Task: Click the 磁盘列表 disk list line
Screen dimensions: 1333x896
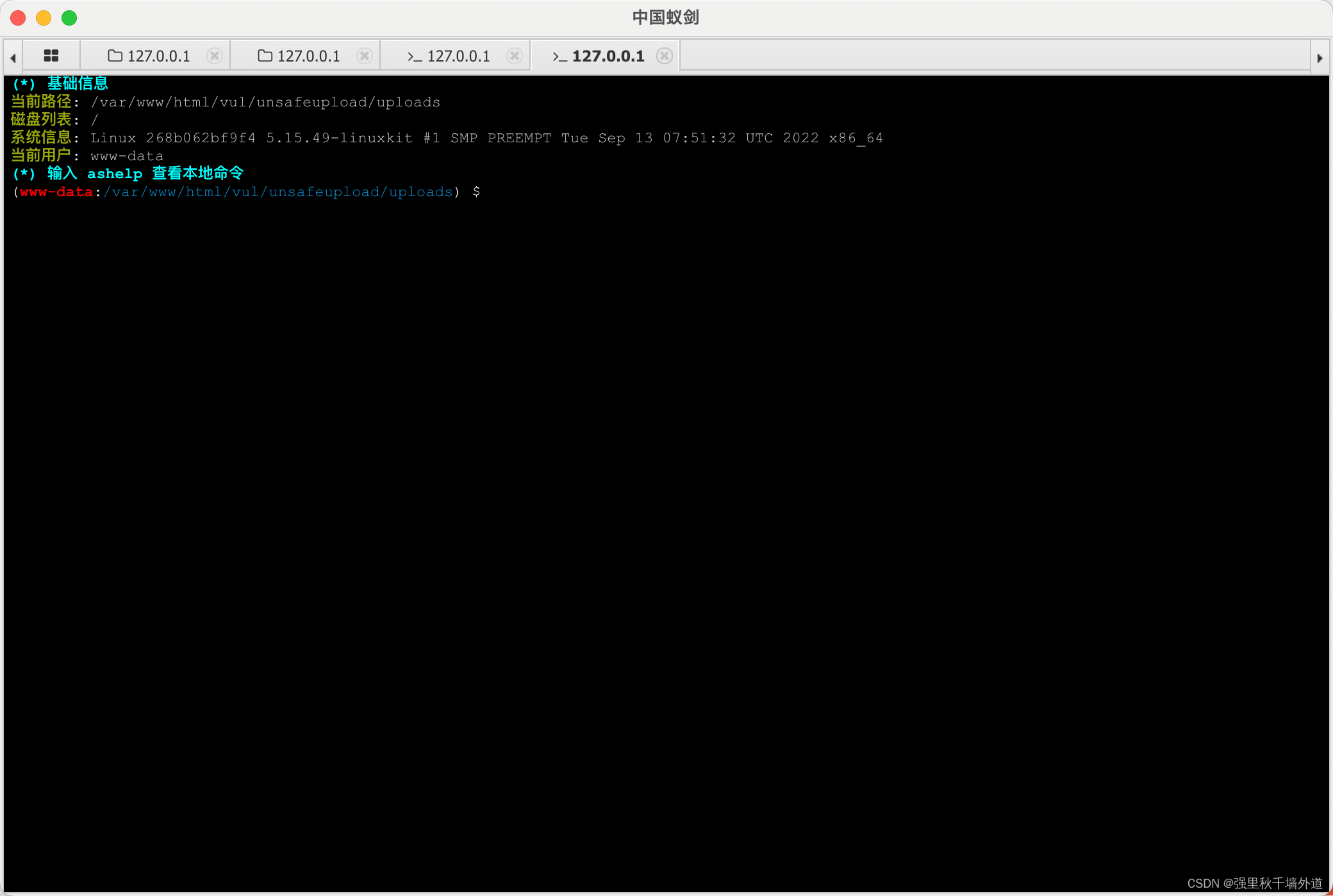Action: [54, 120]
